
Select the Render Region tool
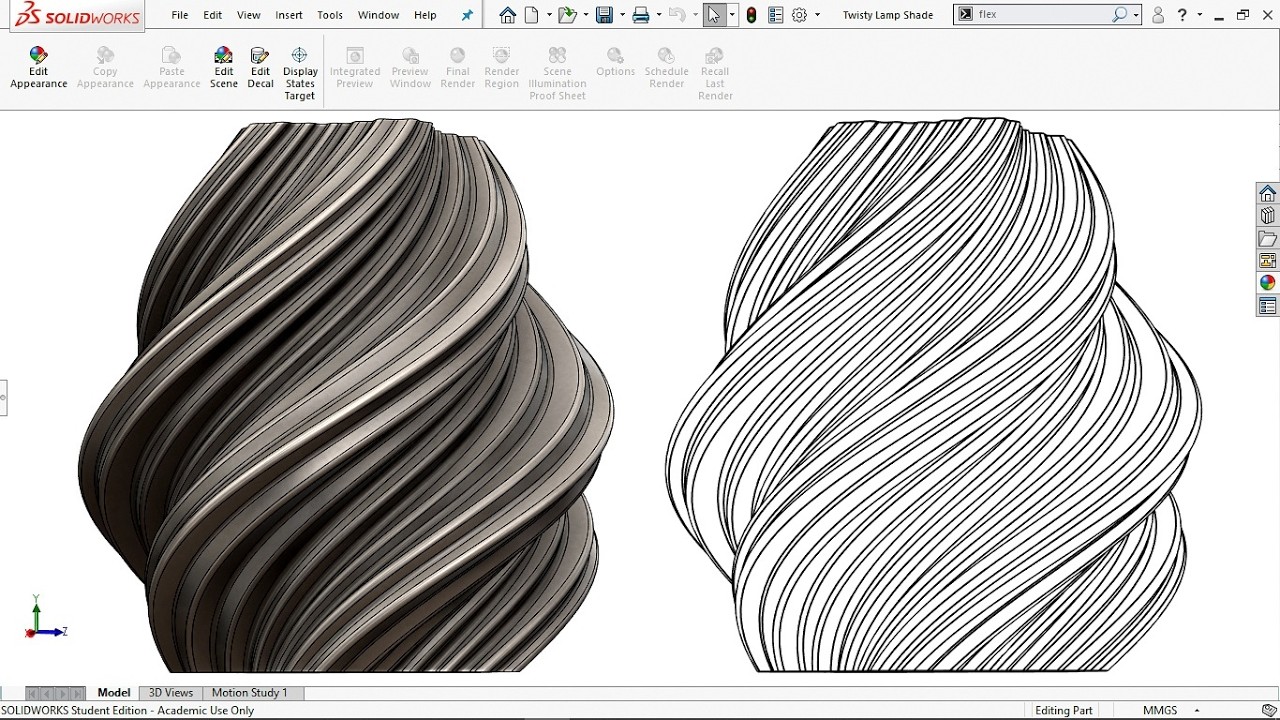[x=502, y=68]
